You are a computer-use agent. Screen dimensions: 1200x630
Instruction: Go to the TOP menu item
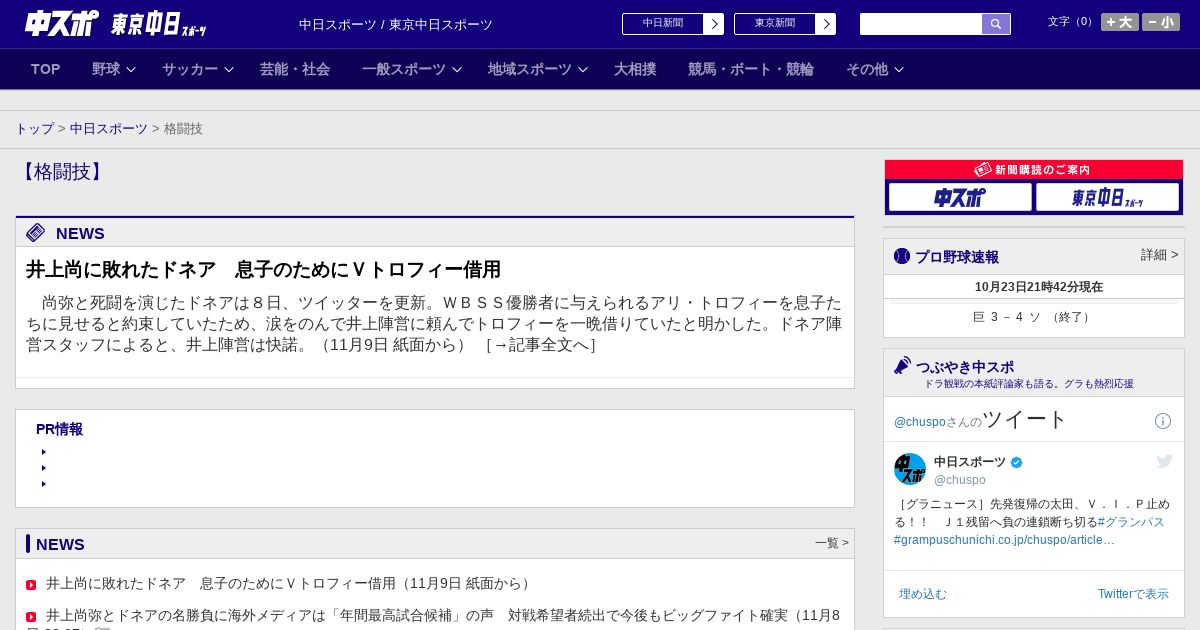[x=46, y=69]
